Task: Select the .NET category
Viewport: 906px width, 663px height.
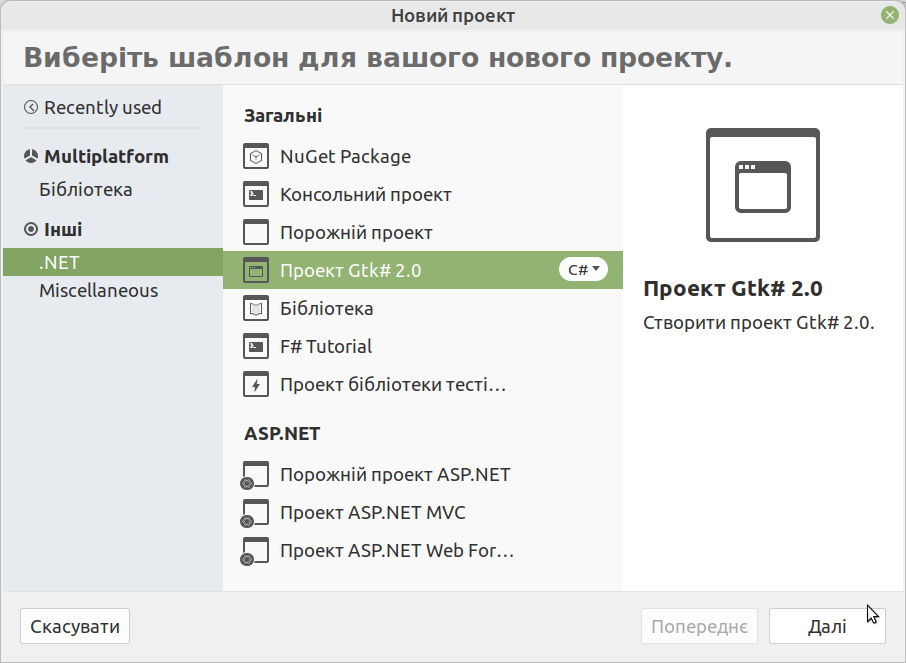Action: tap(113, 262)
